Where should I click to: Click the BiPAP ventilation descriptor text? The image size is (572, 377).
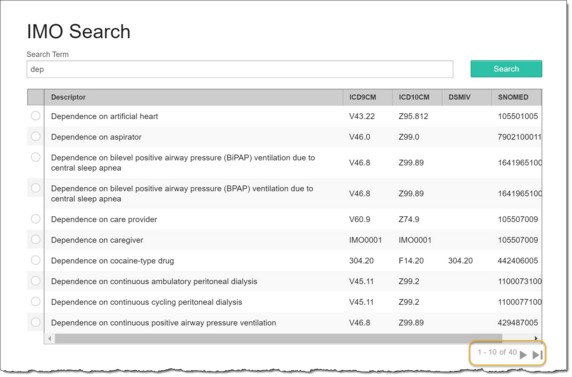click(x=183, y=163)
